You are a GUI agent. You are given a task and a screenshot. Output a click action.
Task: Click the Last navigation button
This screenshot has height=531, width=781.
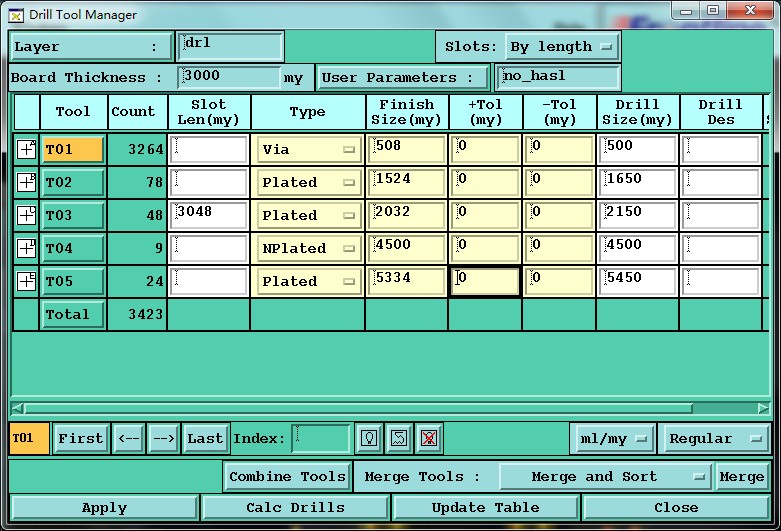click(205, 438)
